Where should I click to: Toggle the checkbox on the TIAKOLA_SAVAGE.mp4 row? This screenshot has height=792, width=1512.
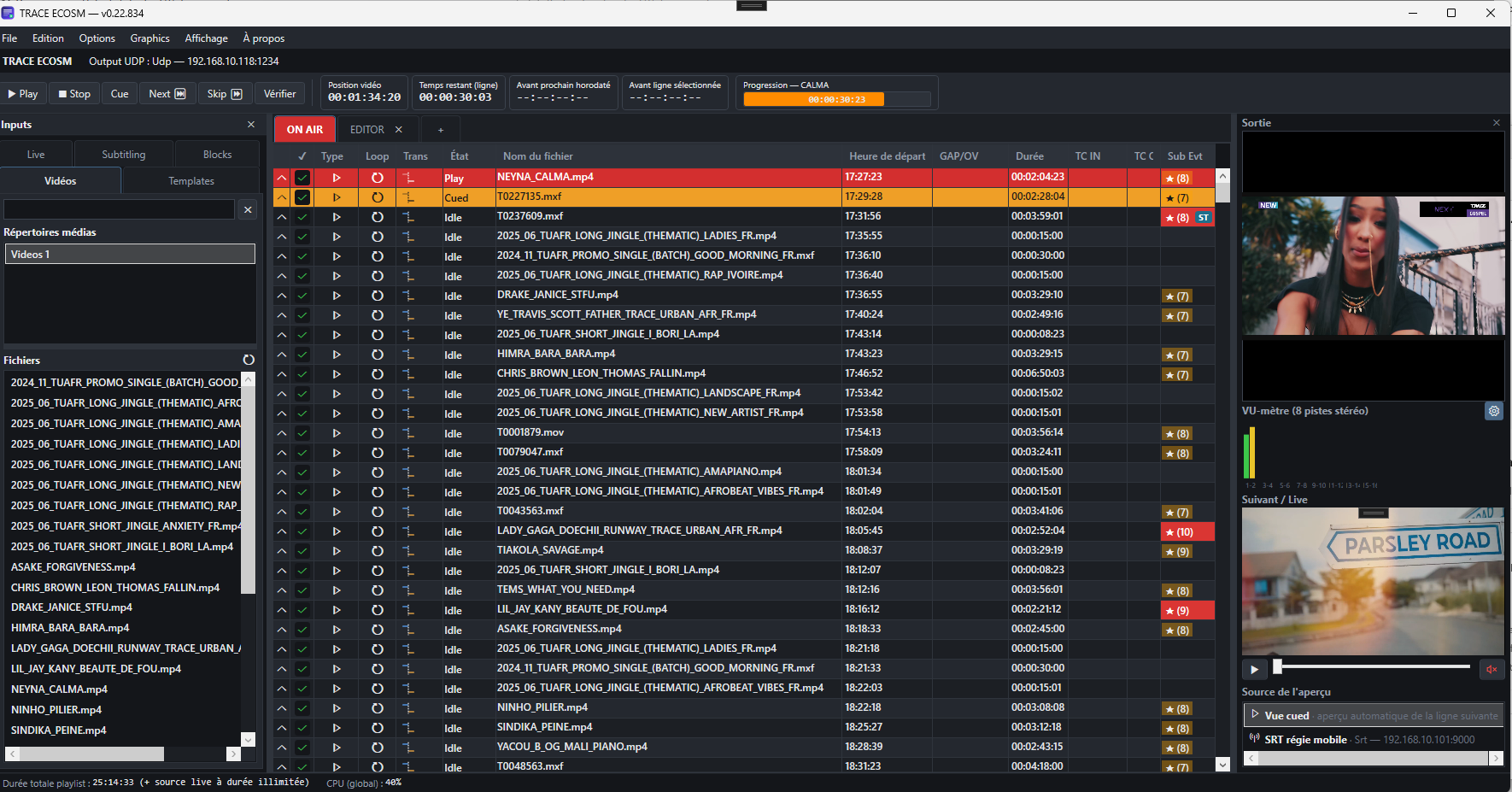[x=302, y=551]
